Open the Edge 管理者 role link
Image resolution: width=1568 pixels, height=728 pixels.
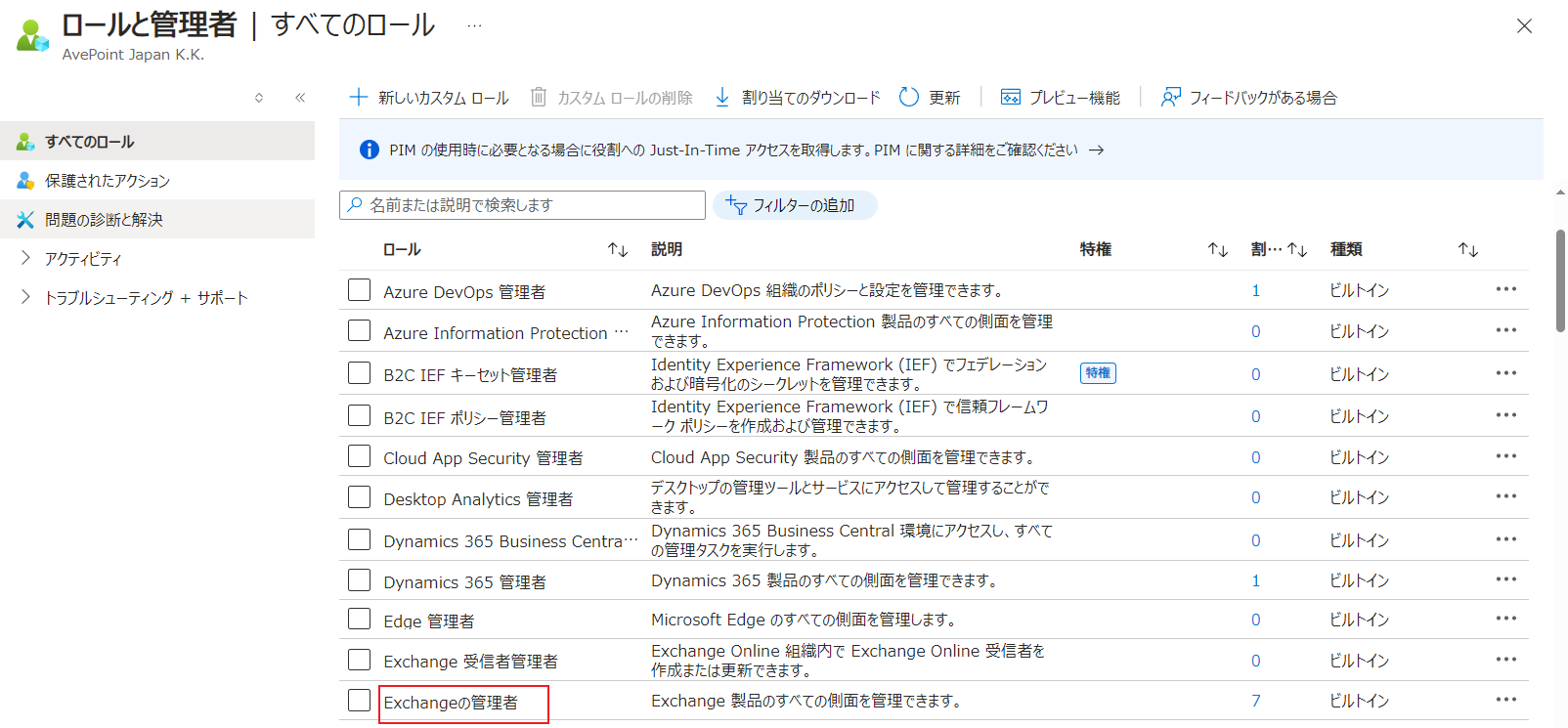click(x=429, y=621)
